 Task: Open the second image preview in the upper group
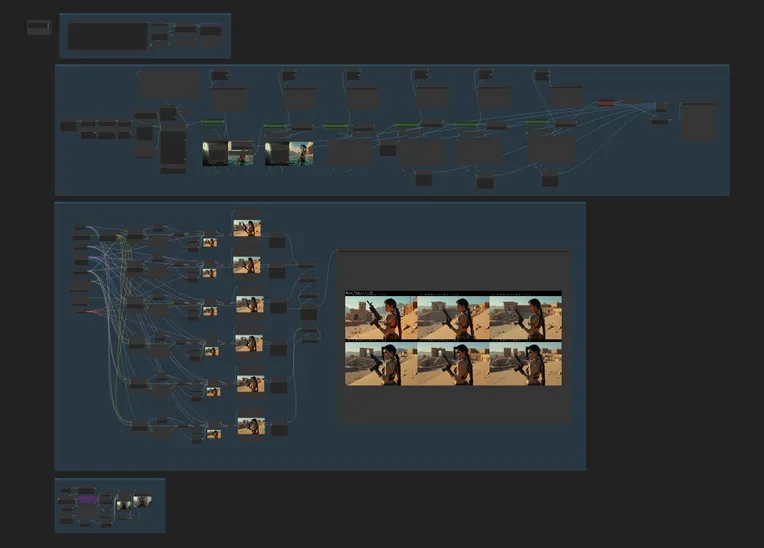tap(289, 153)
